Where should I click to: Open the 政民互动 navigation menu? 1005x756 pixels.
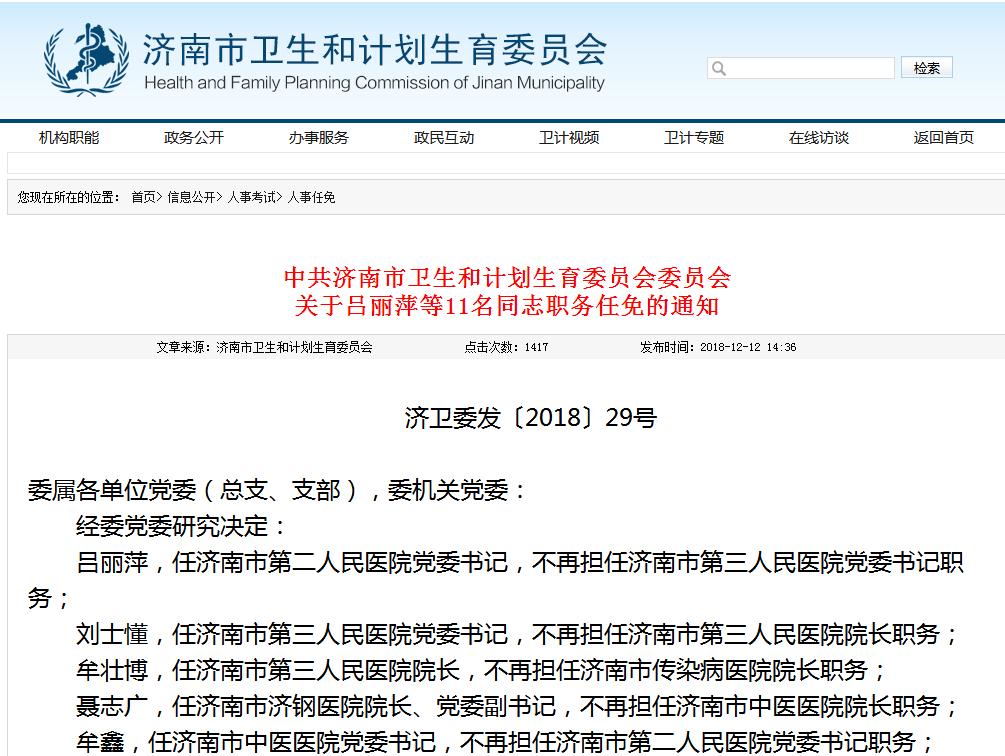tap(444, 137)
